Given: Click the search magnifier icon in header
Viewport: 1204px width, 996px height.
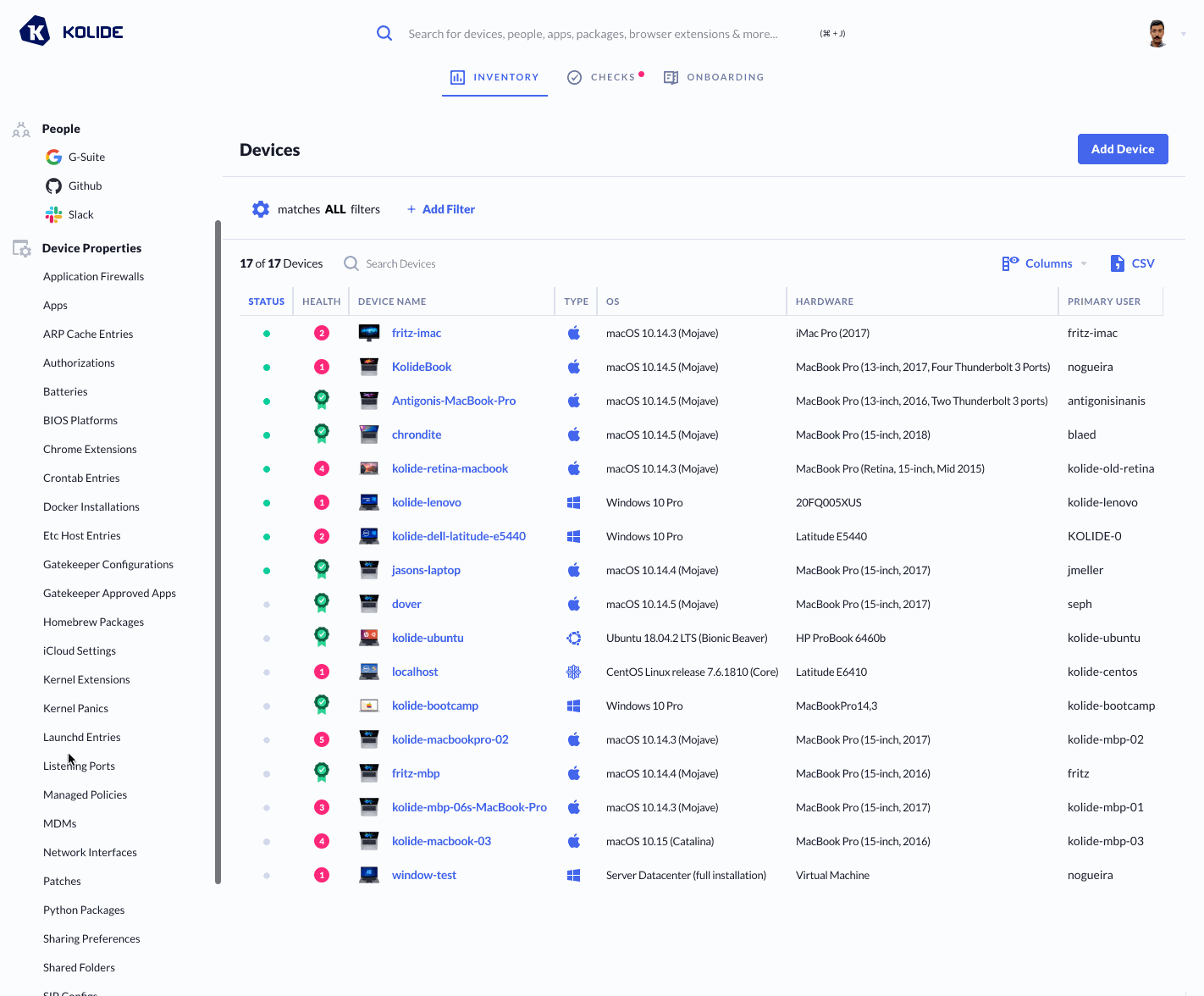Looking at the screenshot, I should click(384, 32).
